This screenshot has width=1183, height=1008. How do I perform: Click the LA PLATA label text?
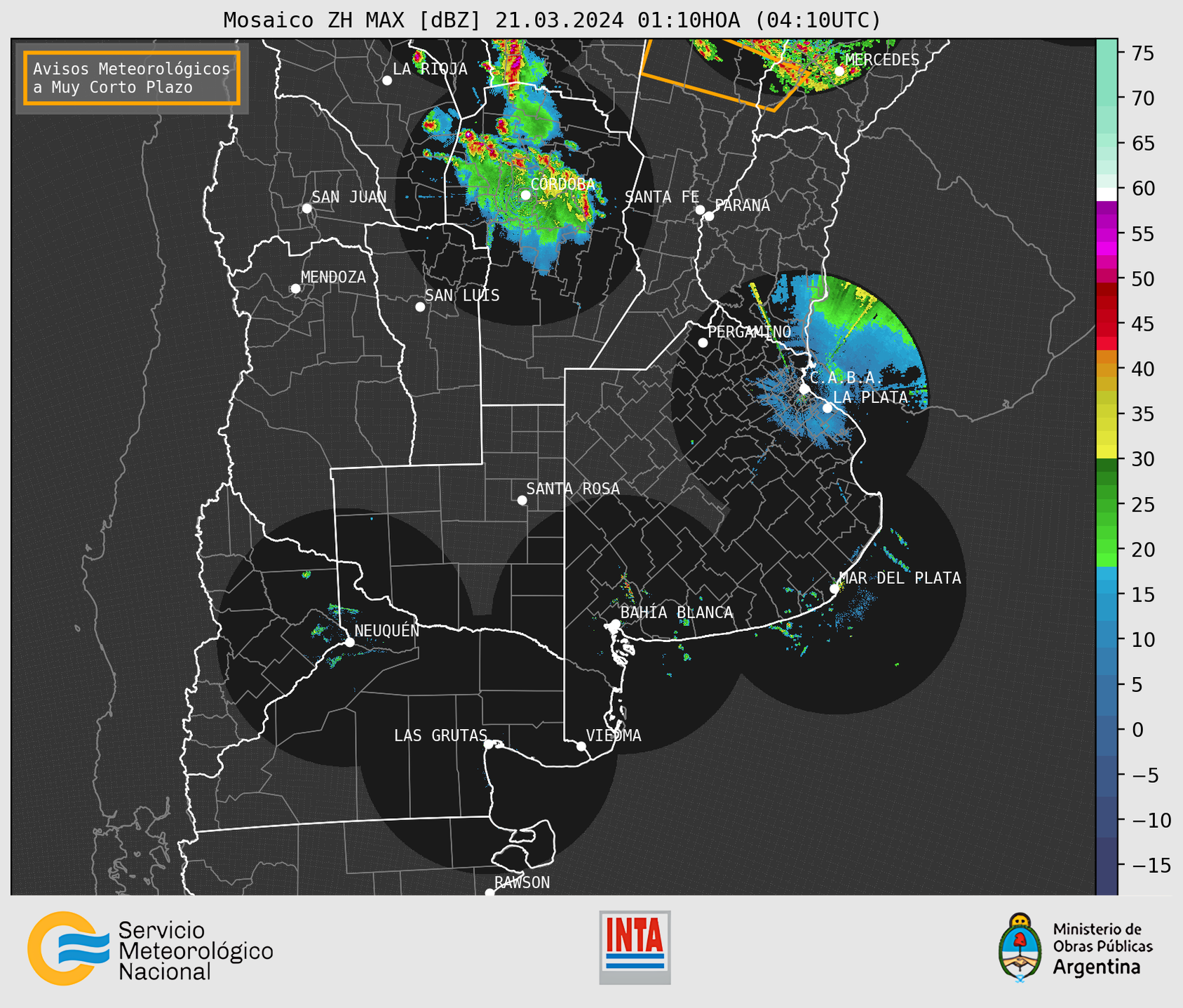[x=870, y=397]
